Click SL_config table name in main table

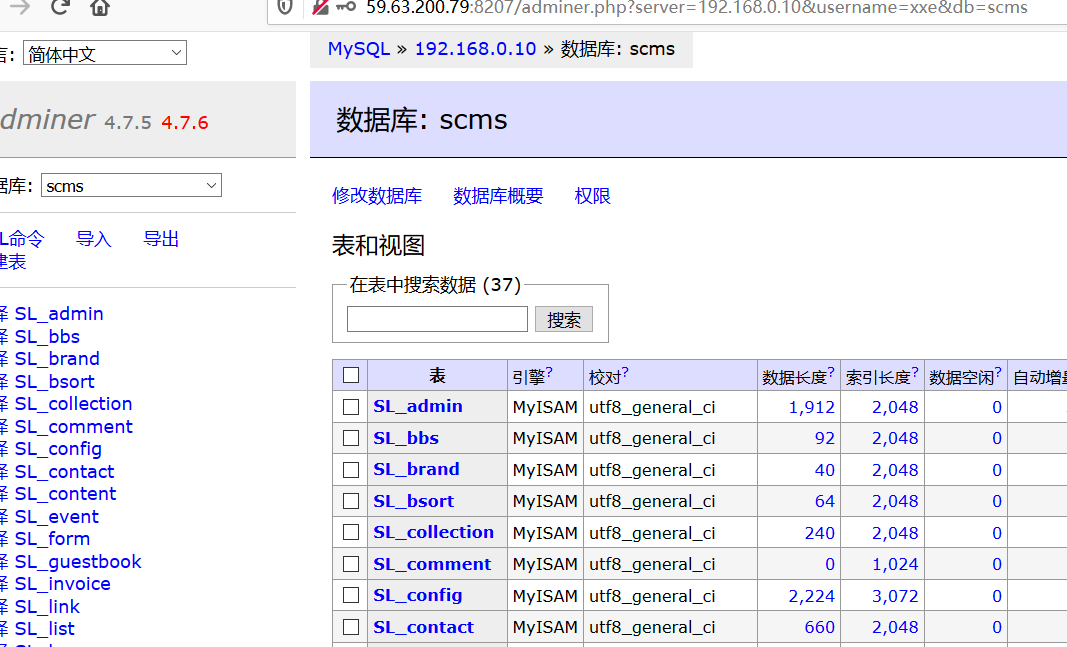coord(418,595)
